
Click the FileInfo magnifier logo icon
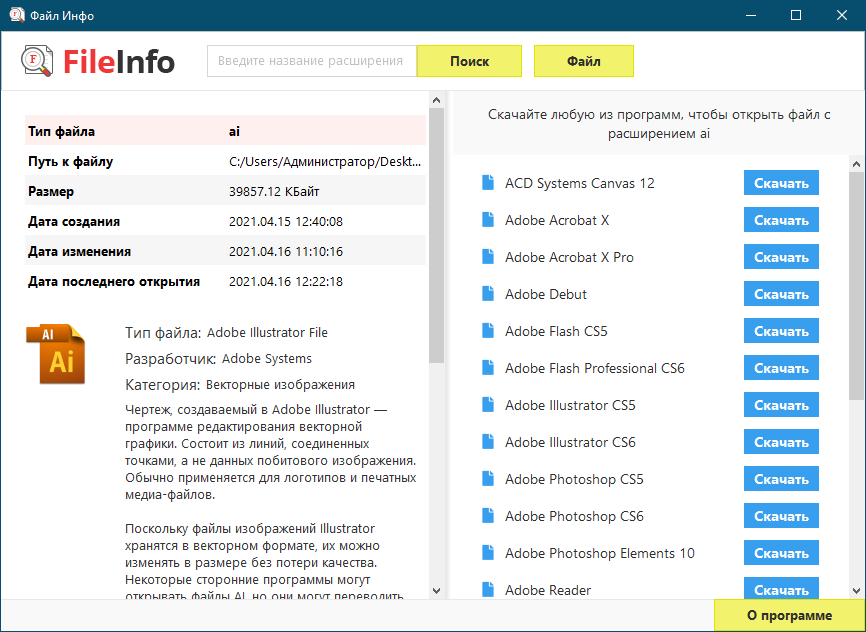point(37,61)
